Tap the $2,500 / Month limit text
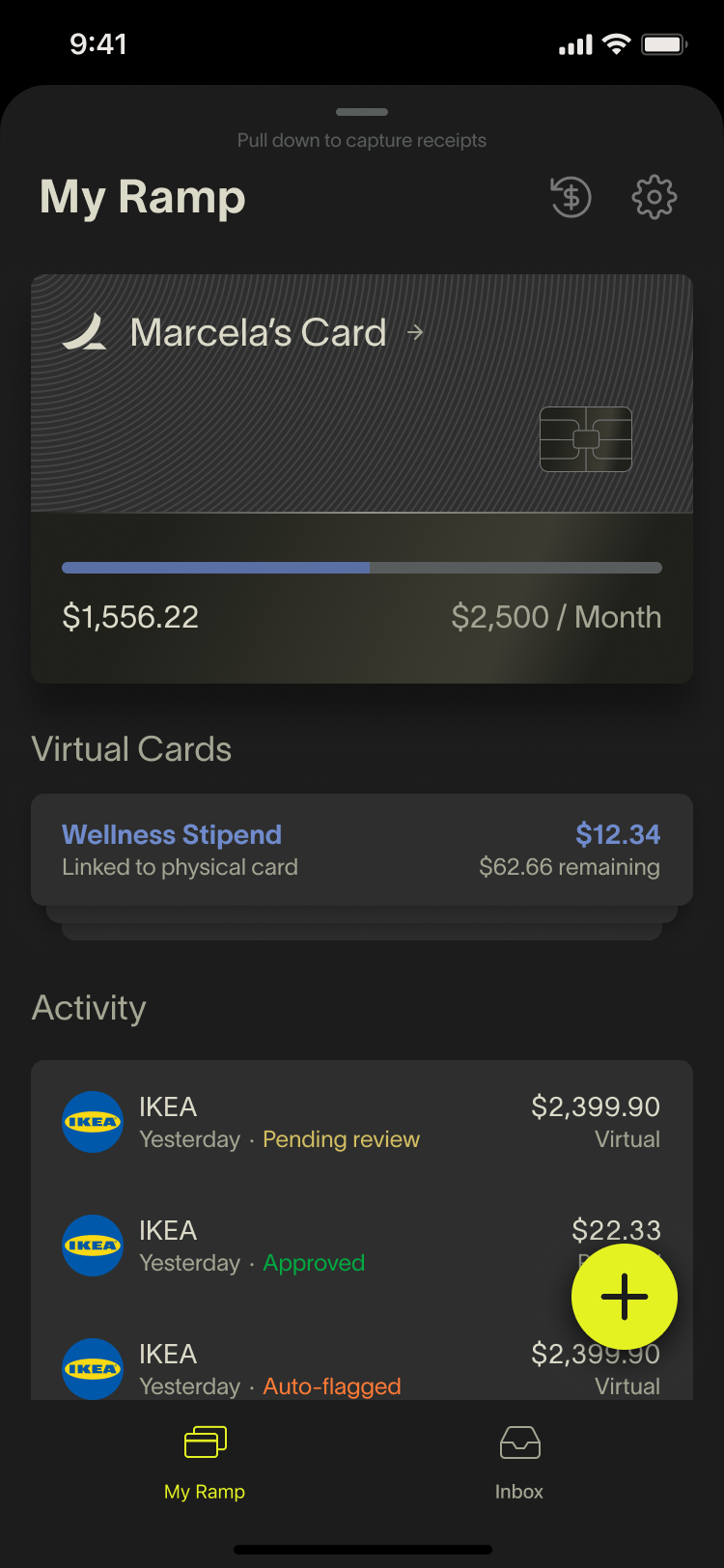Image resolution: width=724 pixels, height=1568 pixels. pos(556,617)
